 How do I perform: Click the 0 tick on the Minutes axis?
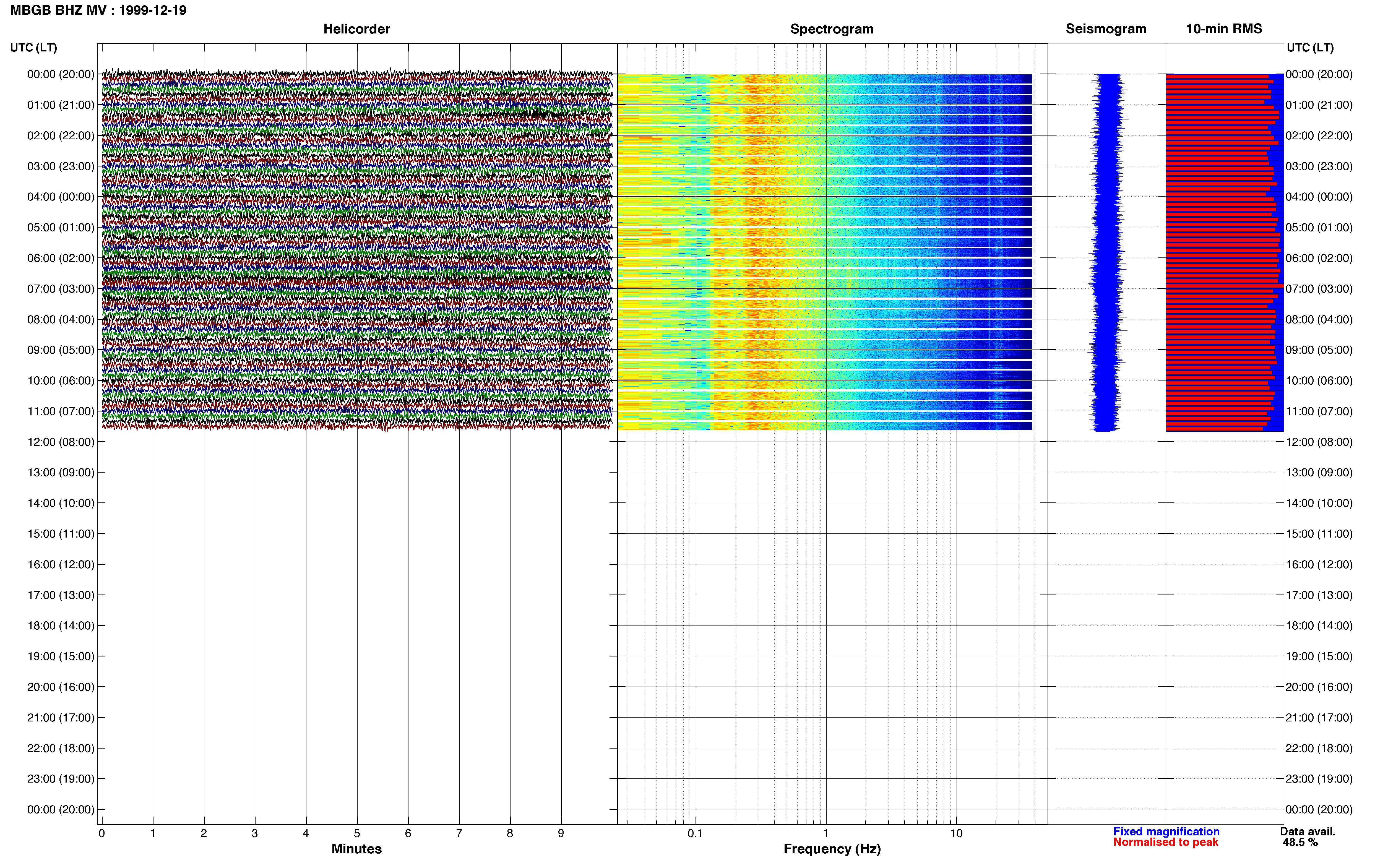click(101, 833)
